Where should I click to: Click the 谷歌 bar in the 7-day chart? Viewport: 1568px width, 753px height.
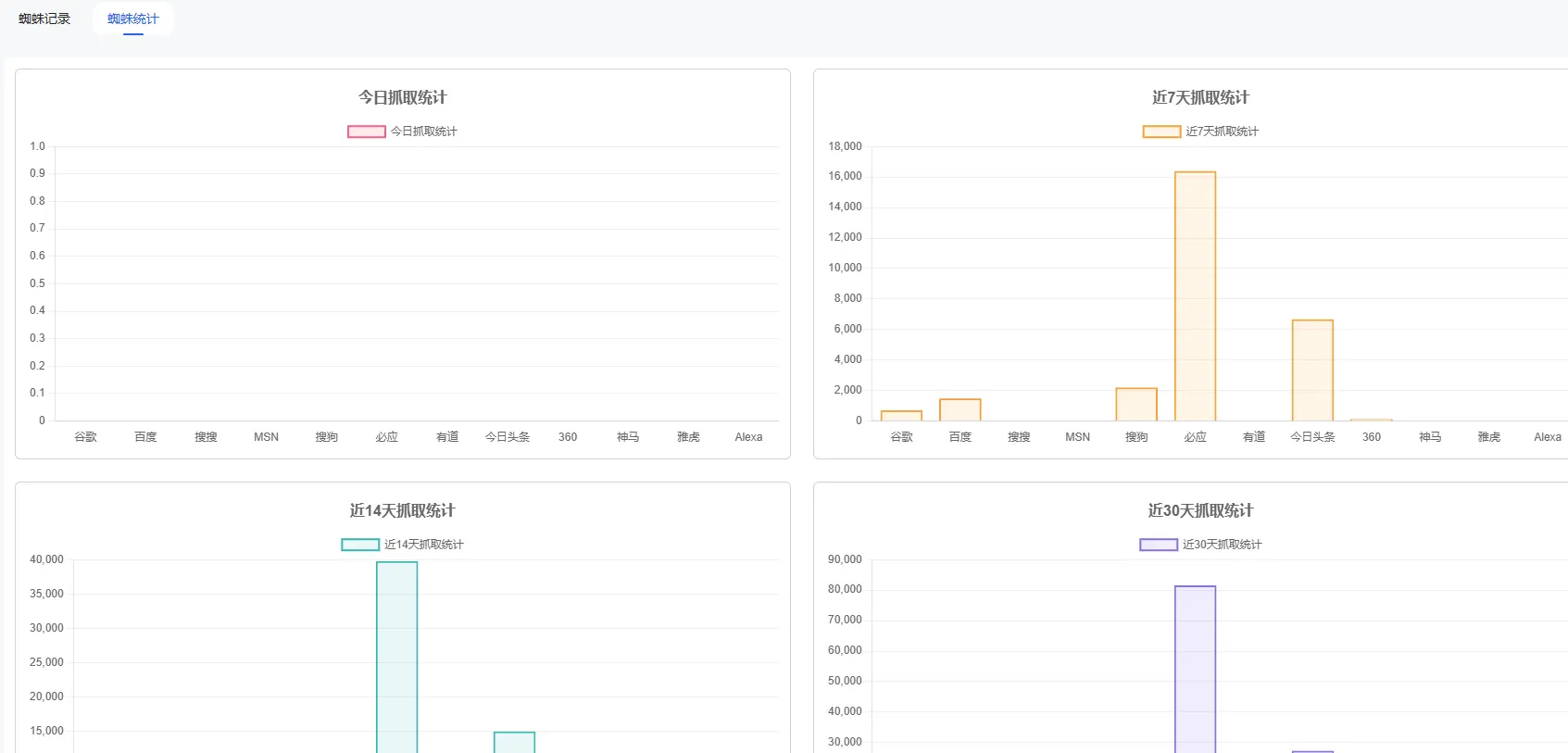point(901,416)
